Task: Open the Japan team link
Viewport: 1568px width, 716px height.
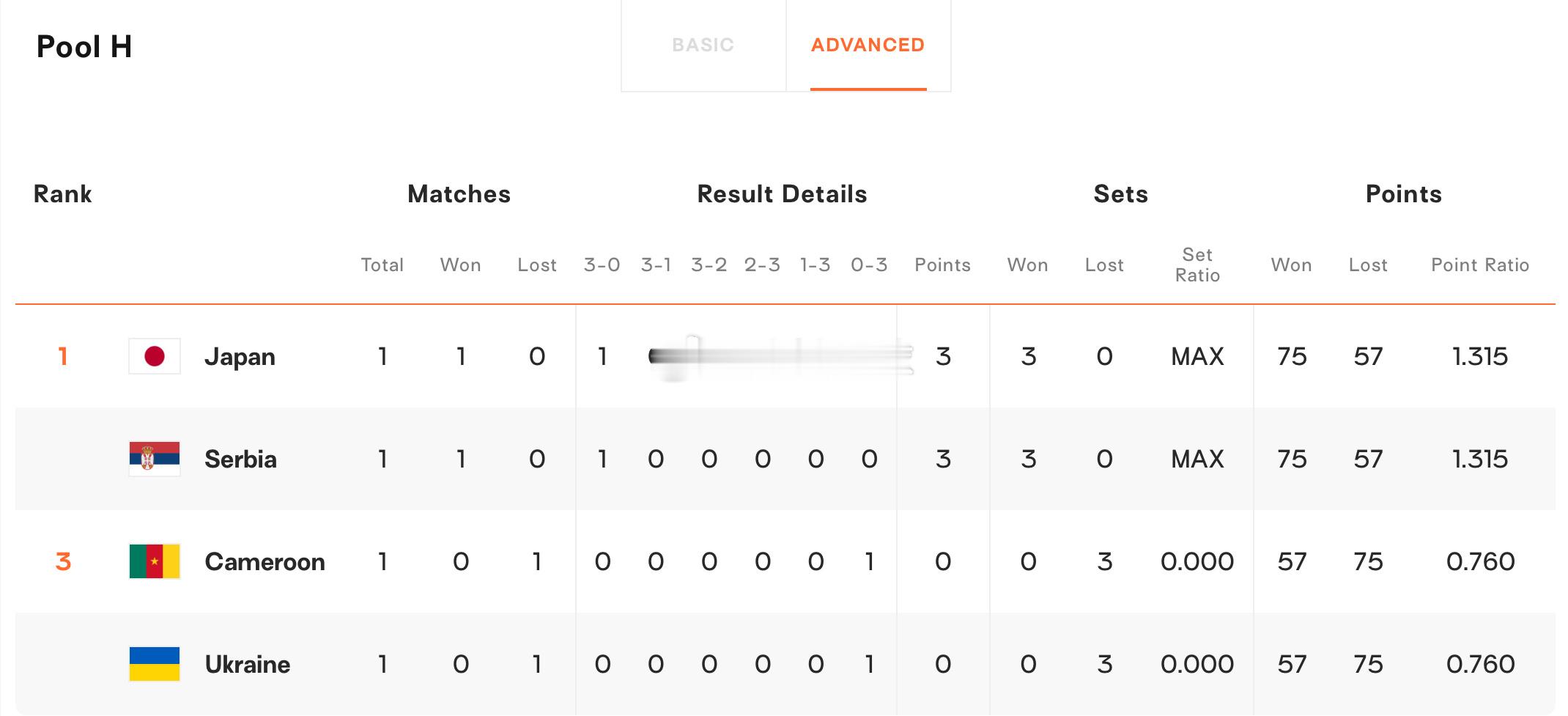Action: pos(240,357)
